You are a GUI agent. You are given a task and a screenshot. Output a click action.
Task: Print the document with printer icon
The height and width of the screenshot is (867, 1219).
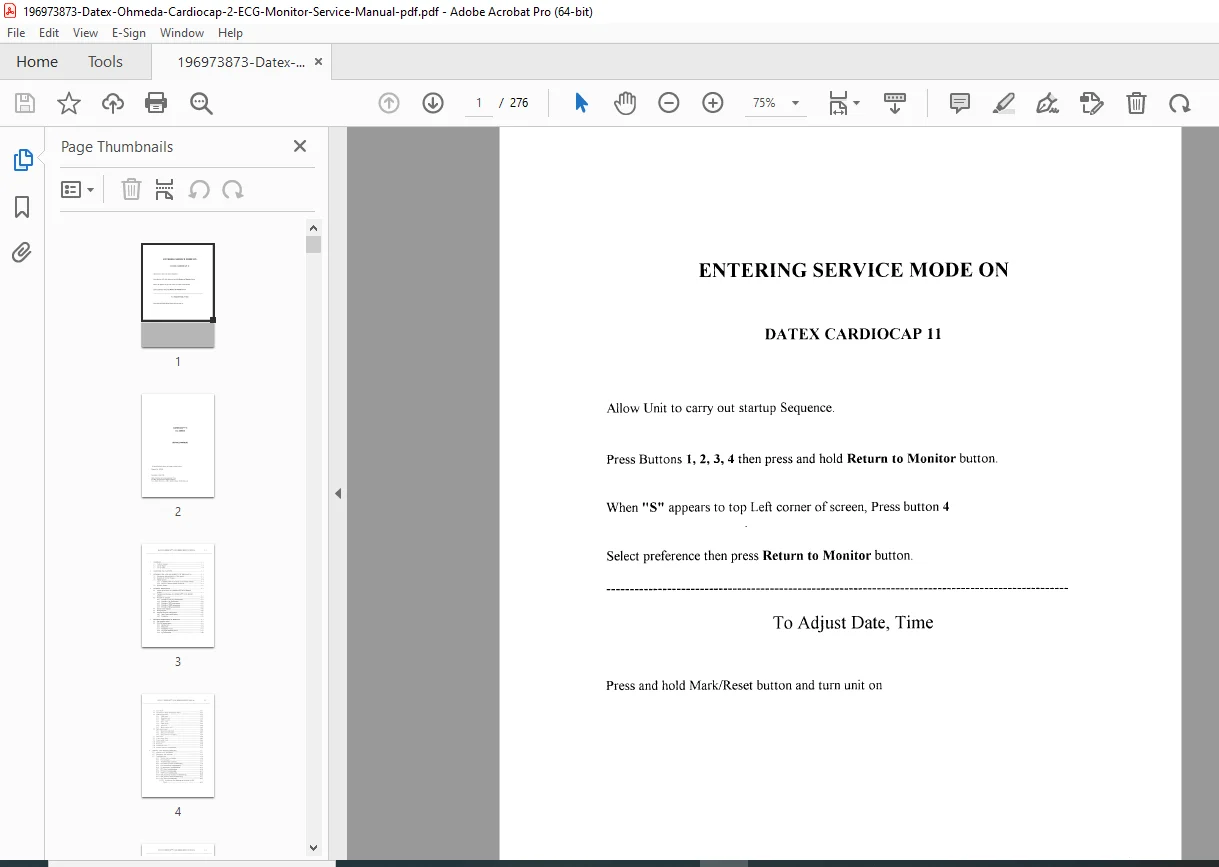[156, 103]
